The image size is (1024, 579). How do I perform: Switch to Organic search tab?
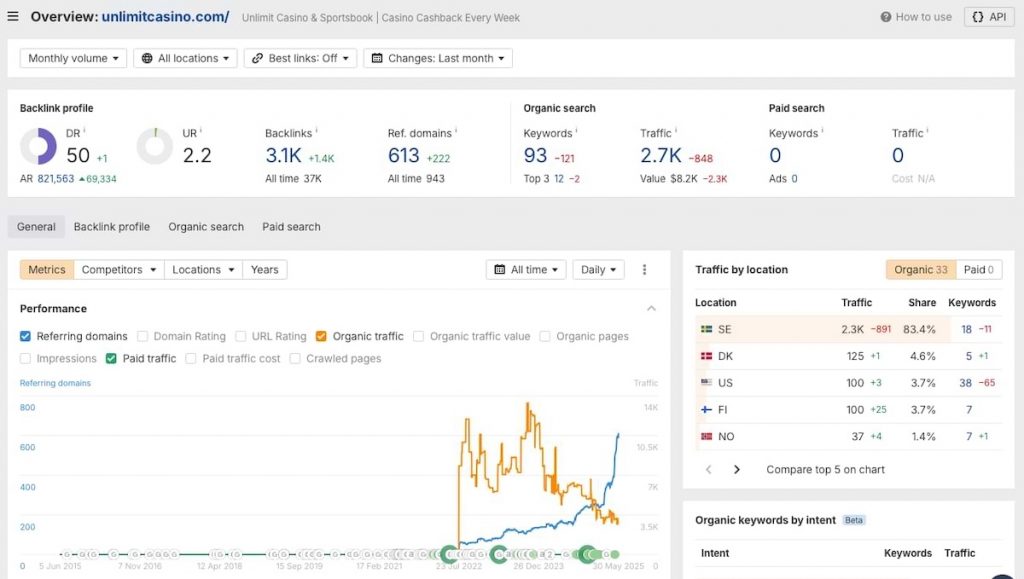click(x=206, y=227)
